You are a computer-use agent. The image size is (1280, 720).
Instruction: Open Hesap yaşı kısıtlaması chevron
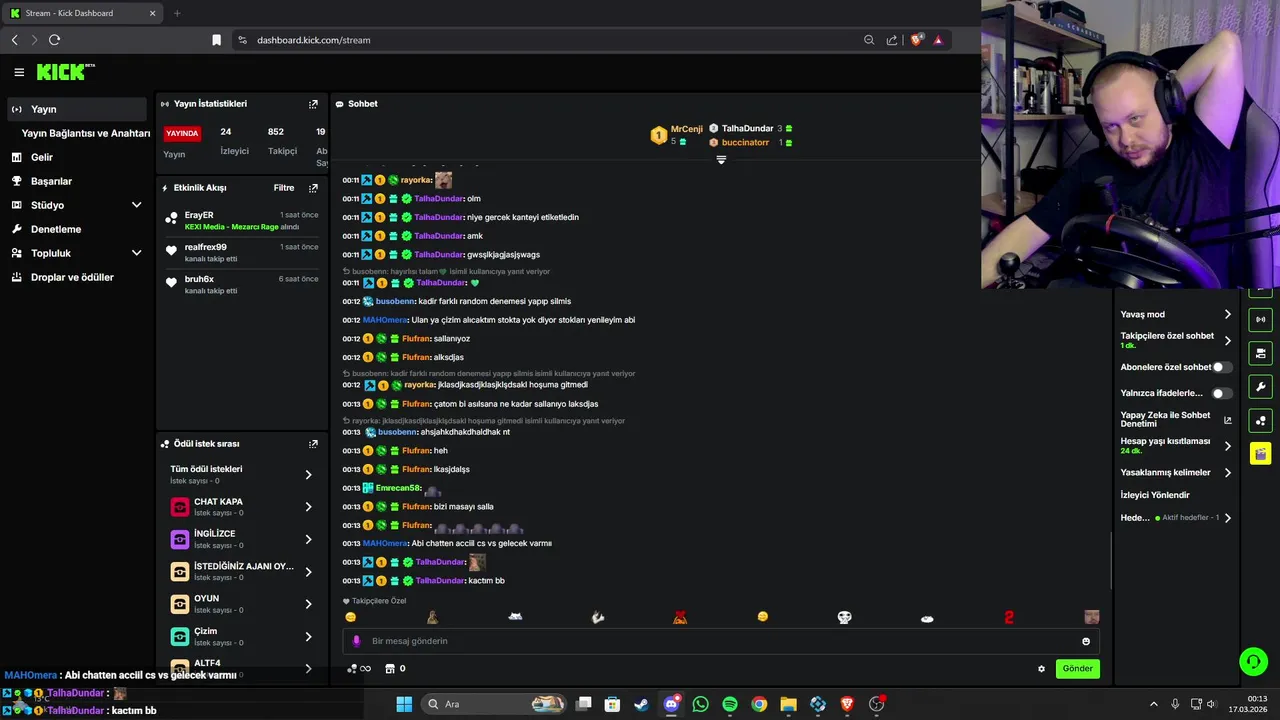pyautogui.click(x=1228, y=446)
